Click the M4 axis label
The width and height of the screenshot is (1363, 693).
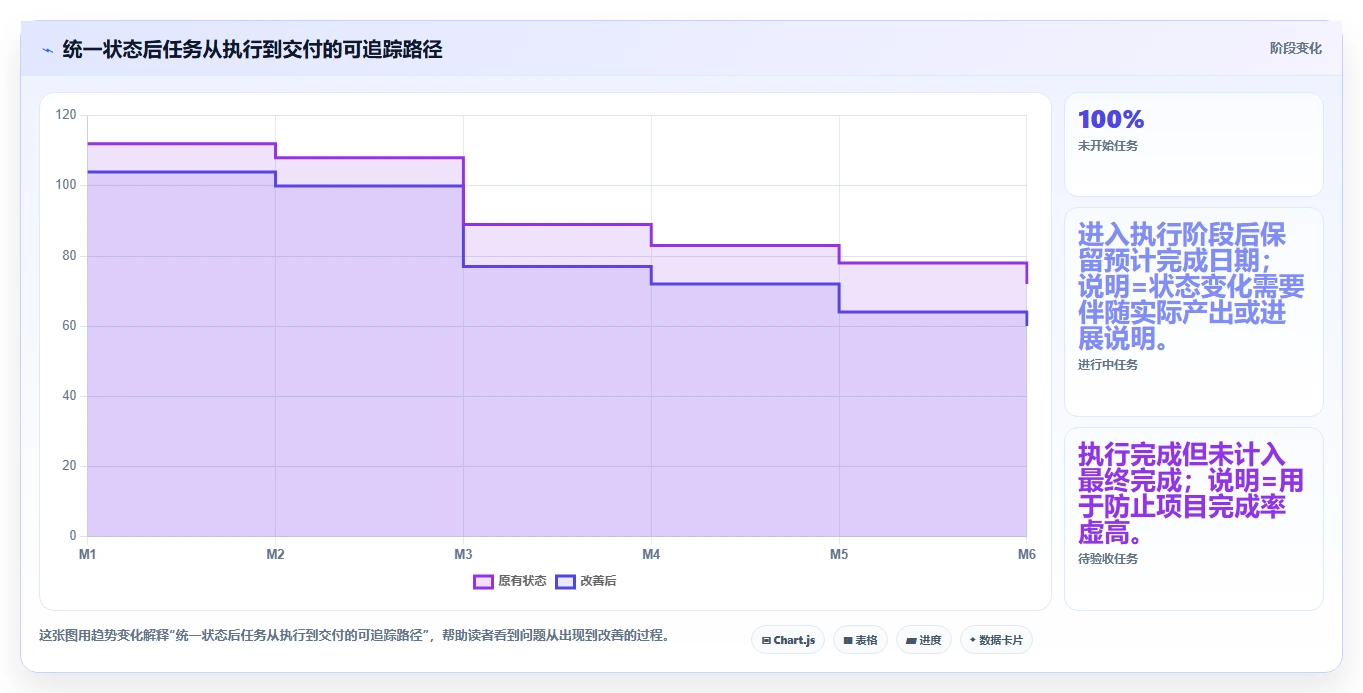[x=651, y=554]
